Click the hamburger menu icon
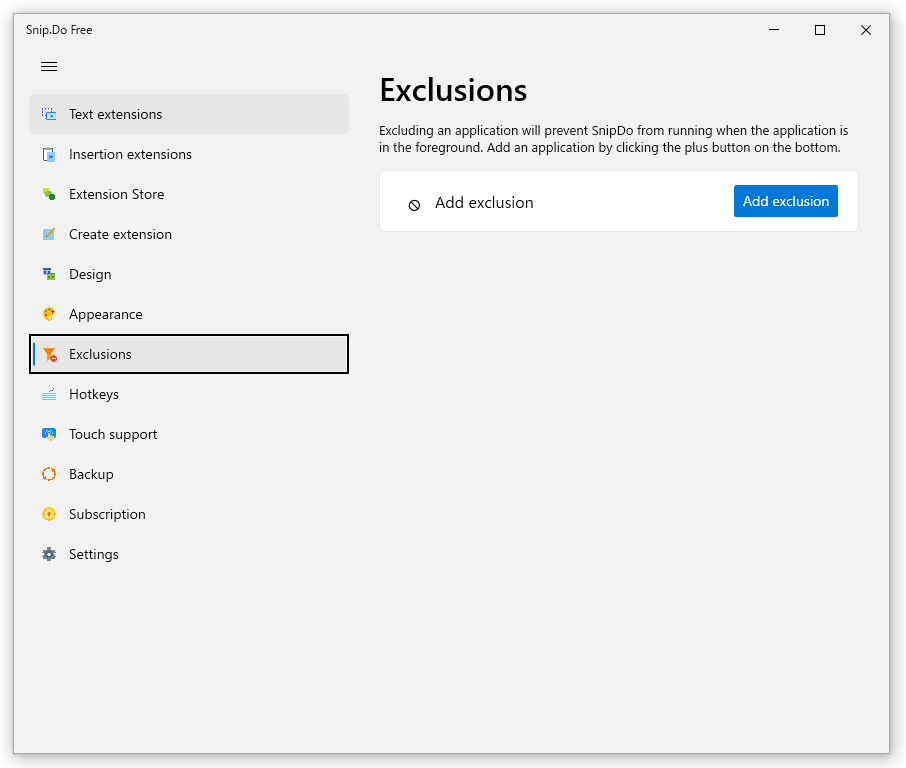The height and width of the screenshot is (768, 906). click(x=49, y=66)
